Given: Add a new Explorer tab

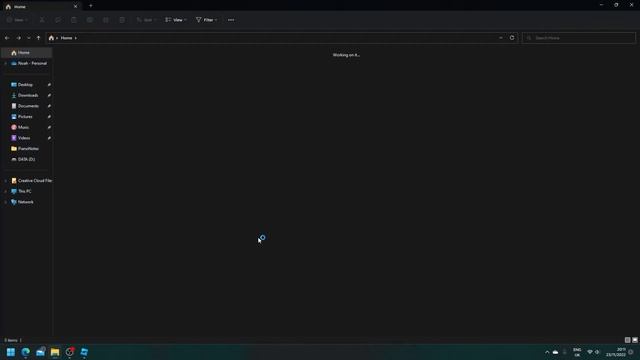Looking at the screenshot, I should click(x=91, y=6).
